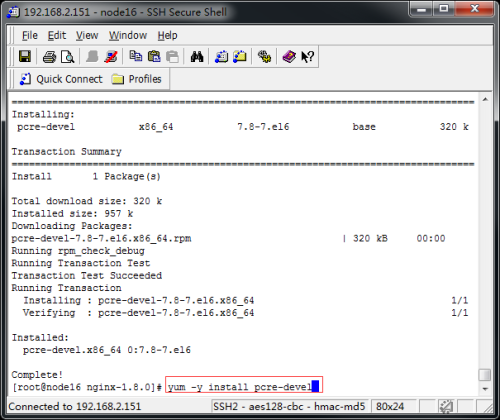
Task: Open the Edit menu
Action: point(57,35)
